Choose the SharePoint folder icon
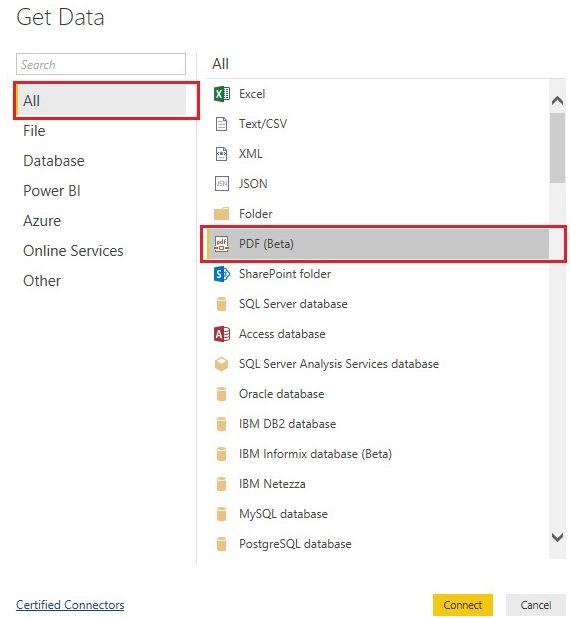The height and width of the screenshot is (618, 570). point(222,274)
